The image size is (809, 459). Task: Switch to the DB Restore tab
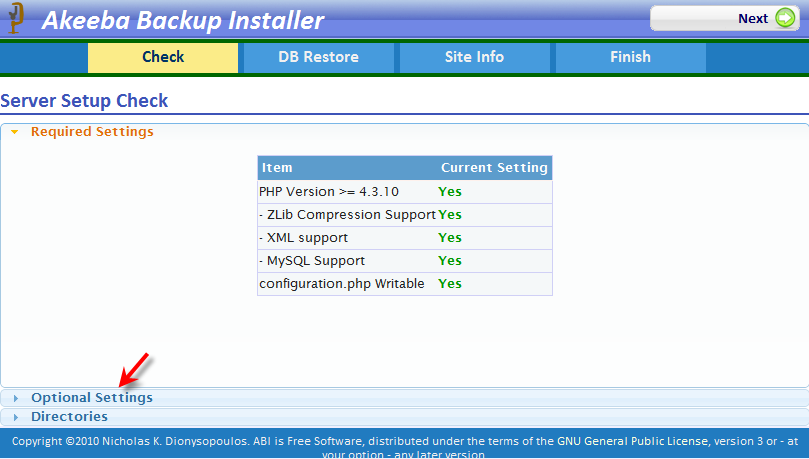coord(318,57)
